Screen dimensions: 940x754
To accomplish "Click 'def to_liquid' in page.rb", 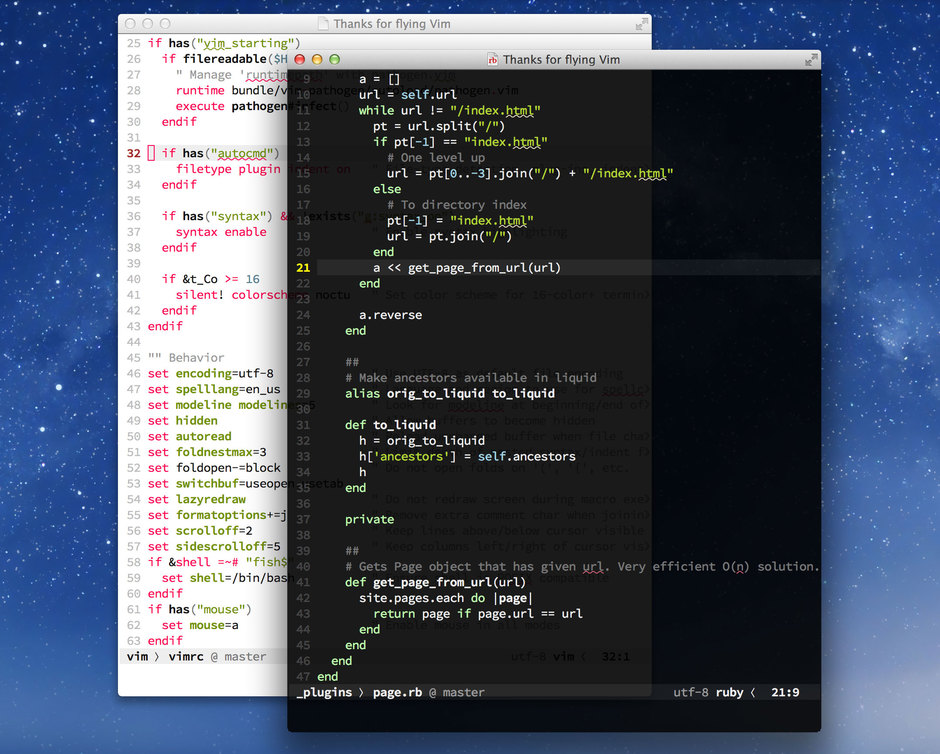I will [390, 425].
